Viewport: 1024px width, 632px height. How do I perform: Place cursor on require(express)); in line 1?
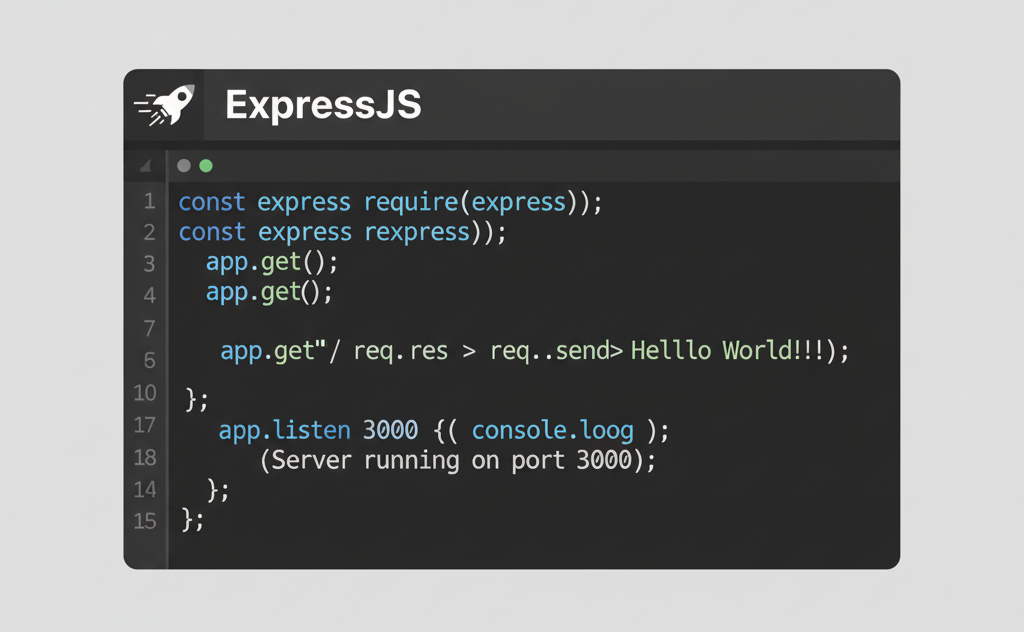point(483,202)
